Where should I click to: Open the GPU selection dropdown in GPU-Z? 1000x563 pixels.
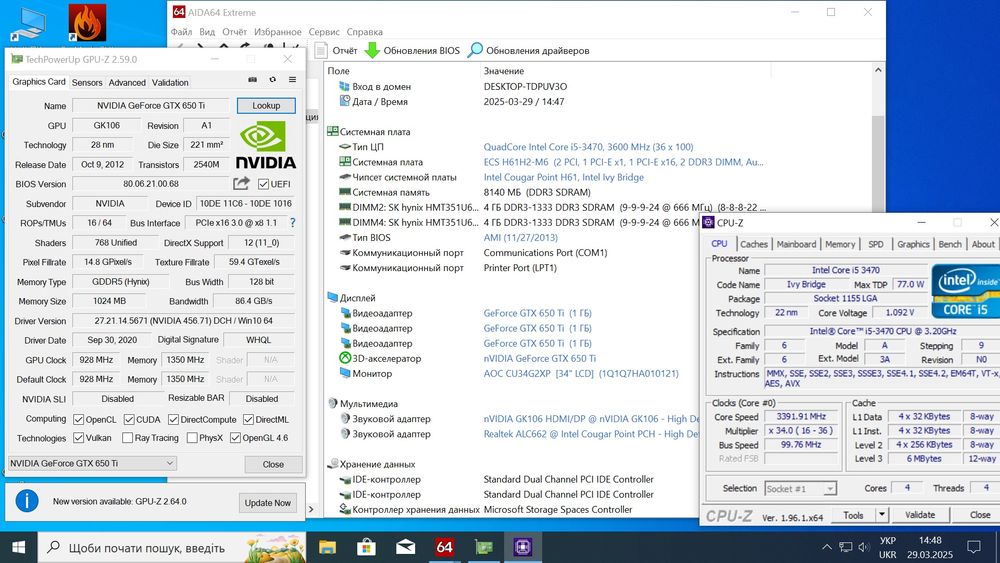click(92, 464)
